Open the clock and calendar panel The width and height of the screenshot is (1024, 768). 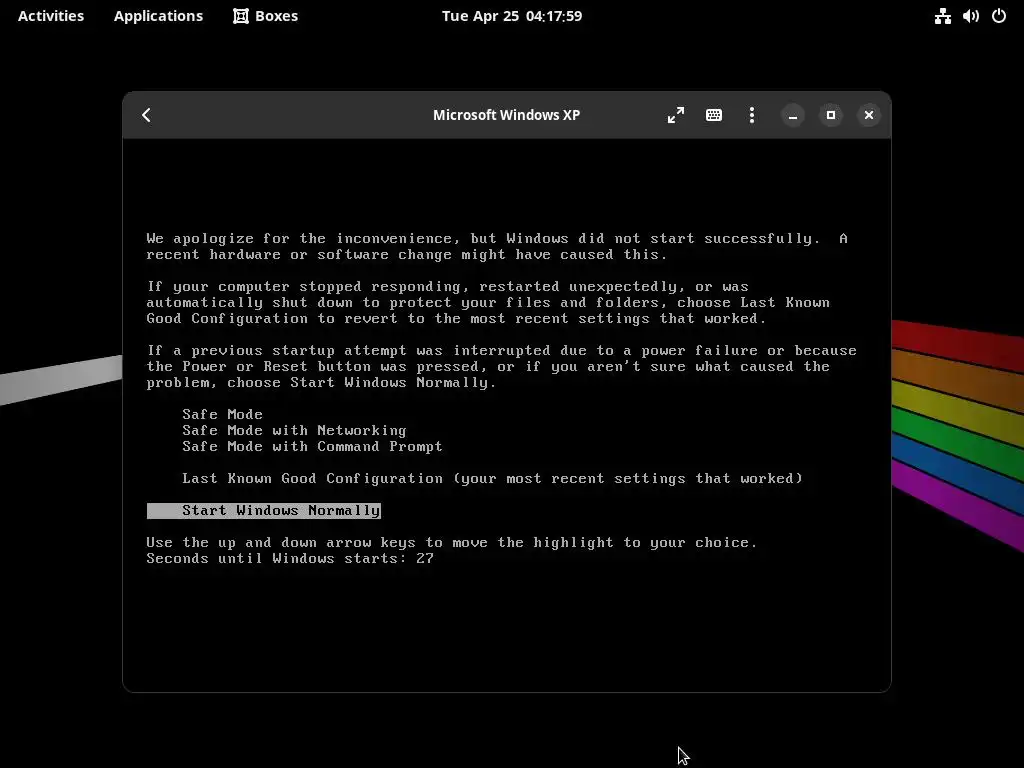tap(512, 16)
